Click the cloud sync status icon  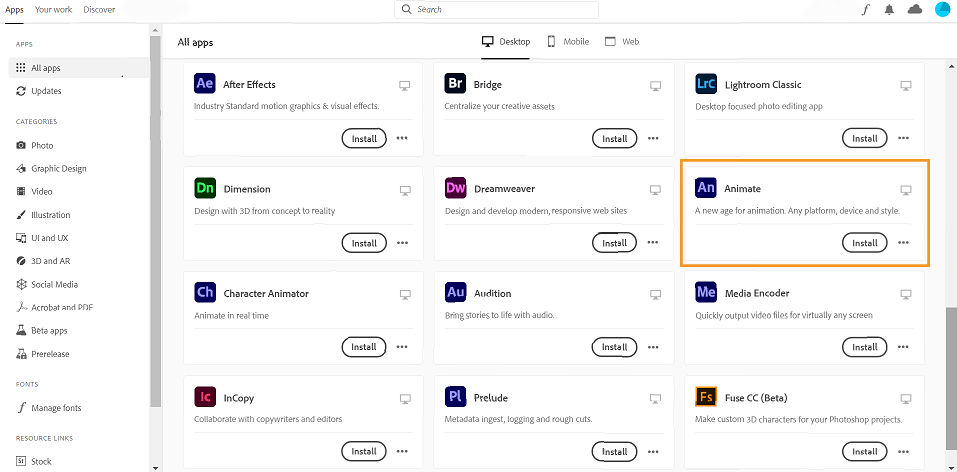915,9
